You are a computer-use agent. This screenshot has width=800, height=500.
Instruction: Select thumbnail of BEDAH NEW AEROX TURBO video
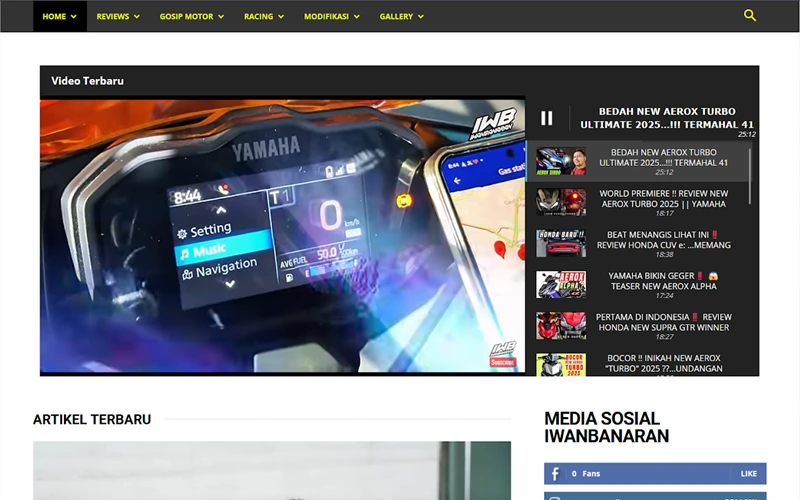coord(561,161)
